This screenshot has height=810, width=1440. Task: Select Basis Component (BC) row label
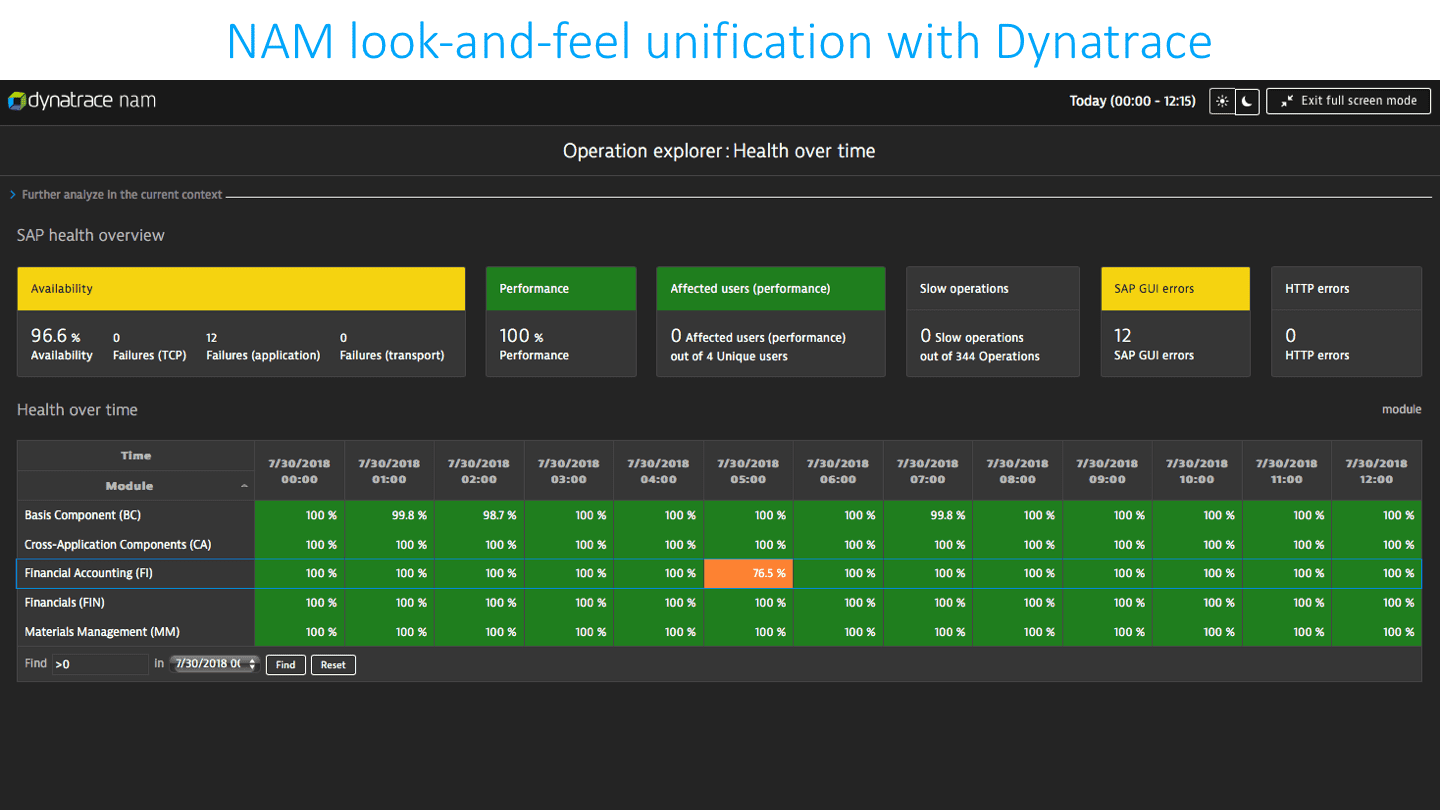click(83, 515)
